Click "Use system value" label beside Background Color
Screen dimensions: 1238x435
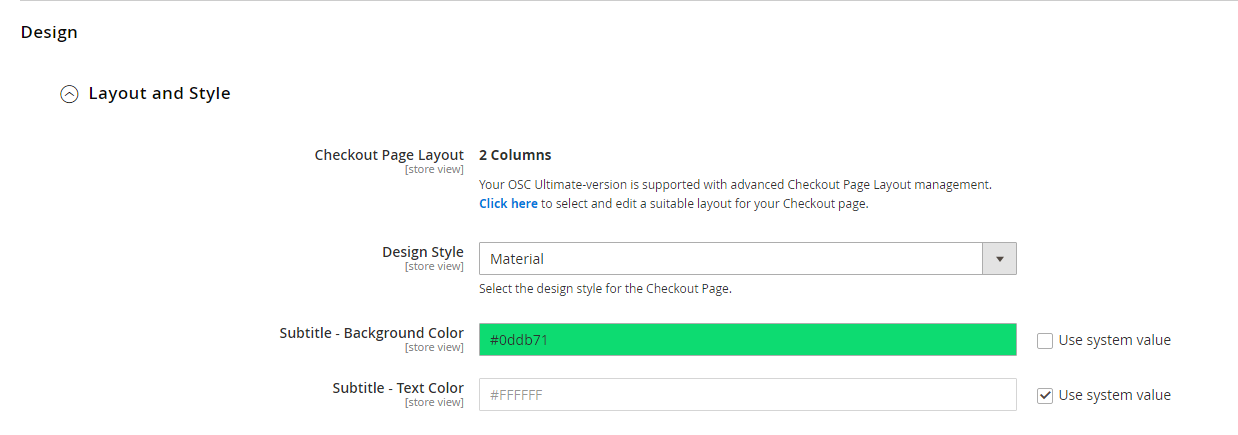click(x=1114, y=340)
